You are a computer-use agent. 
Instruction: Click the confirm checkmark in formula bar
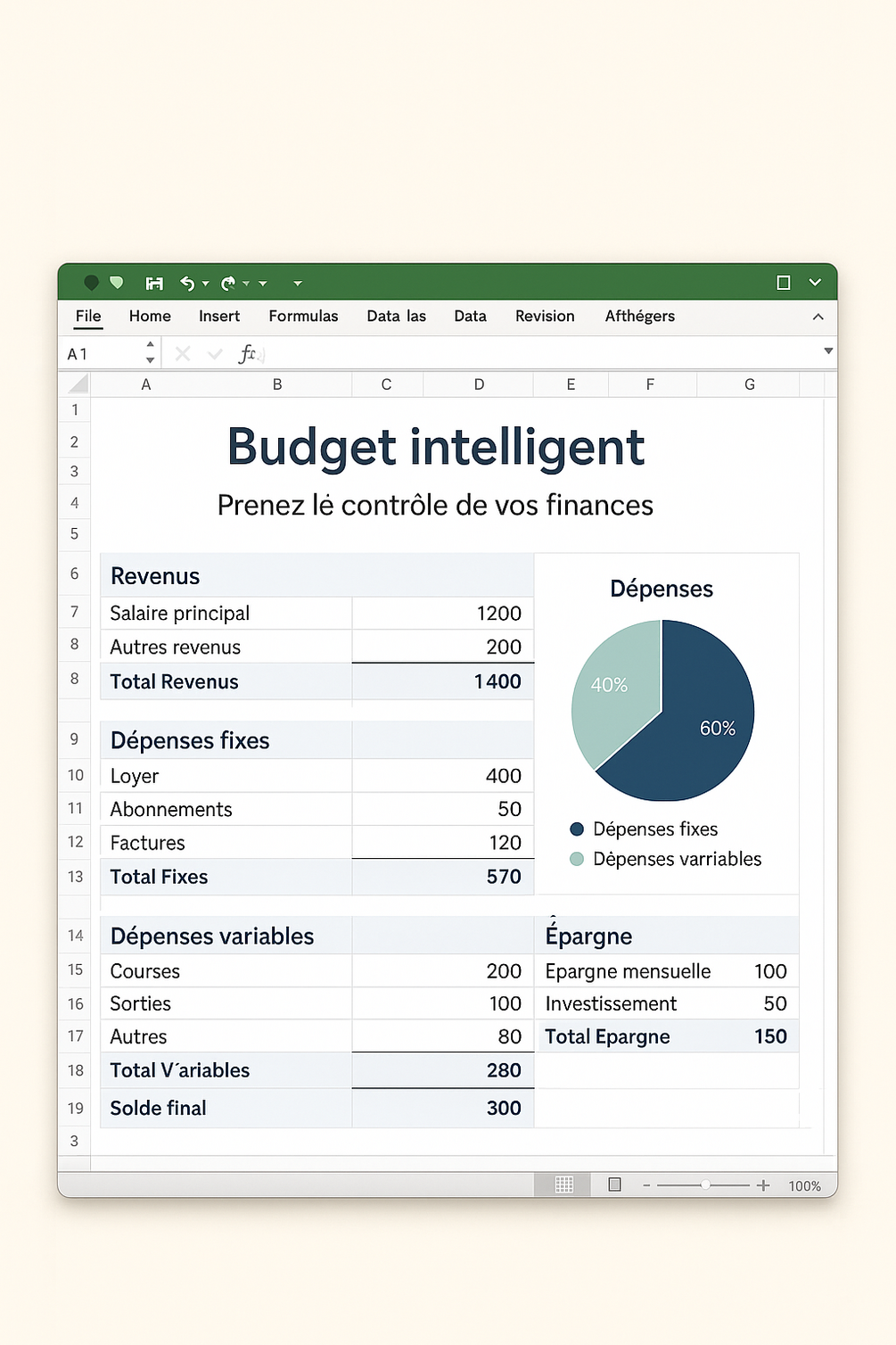[x=214, y=354]
